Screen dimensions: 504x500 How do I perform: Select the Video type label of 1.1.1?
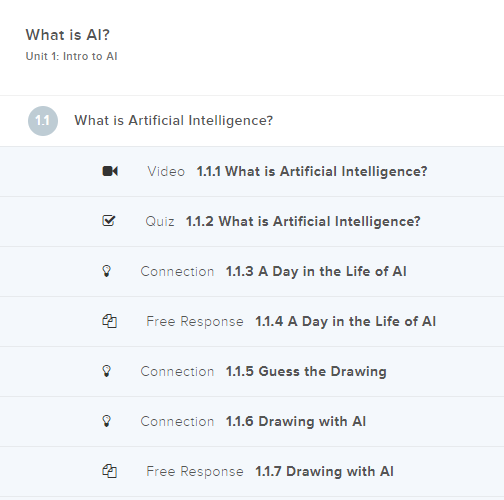166,171
